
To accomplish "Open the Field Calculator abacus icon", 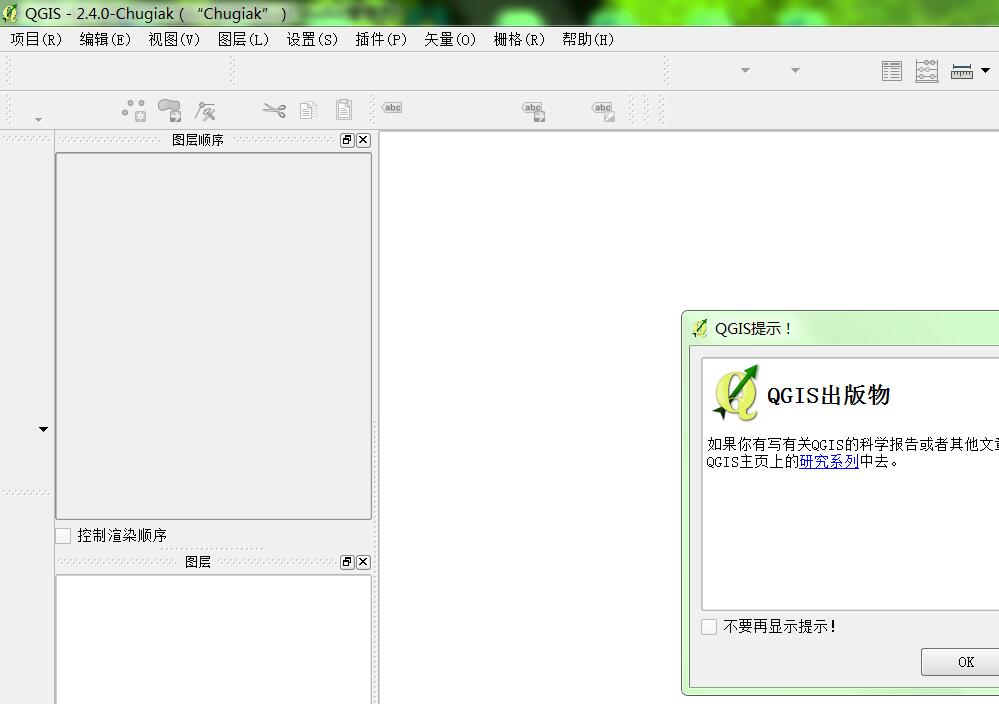I will (x=927, y=71).
